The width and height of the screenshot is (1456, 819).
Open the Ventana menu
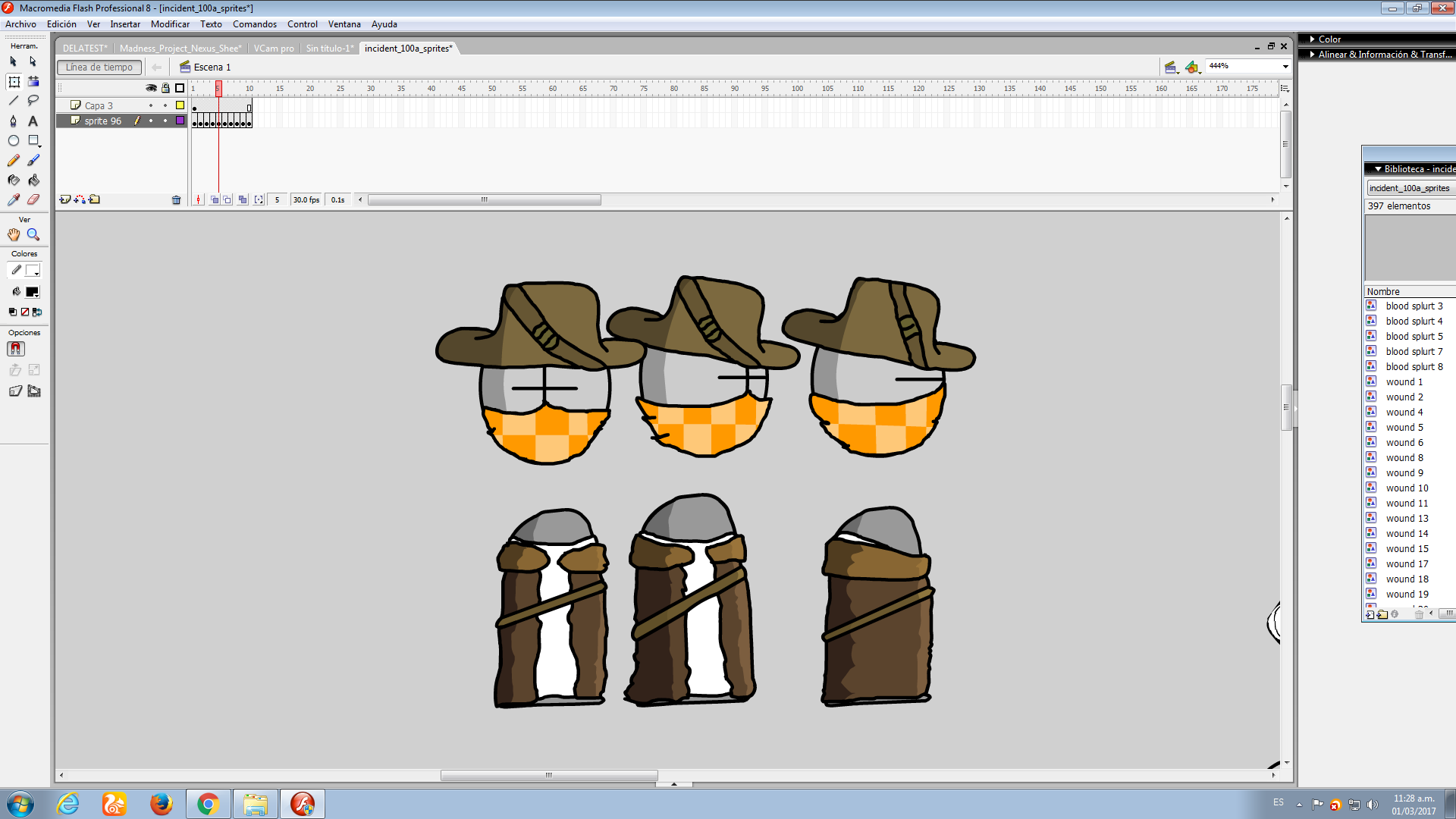point(344,24)
